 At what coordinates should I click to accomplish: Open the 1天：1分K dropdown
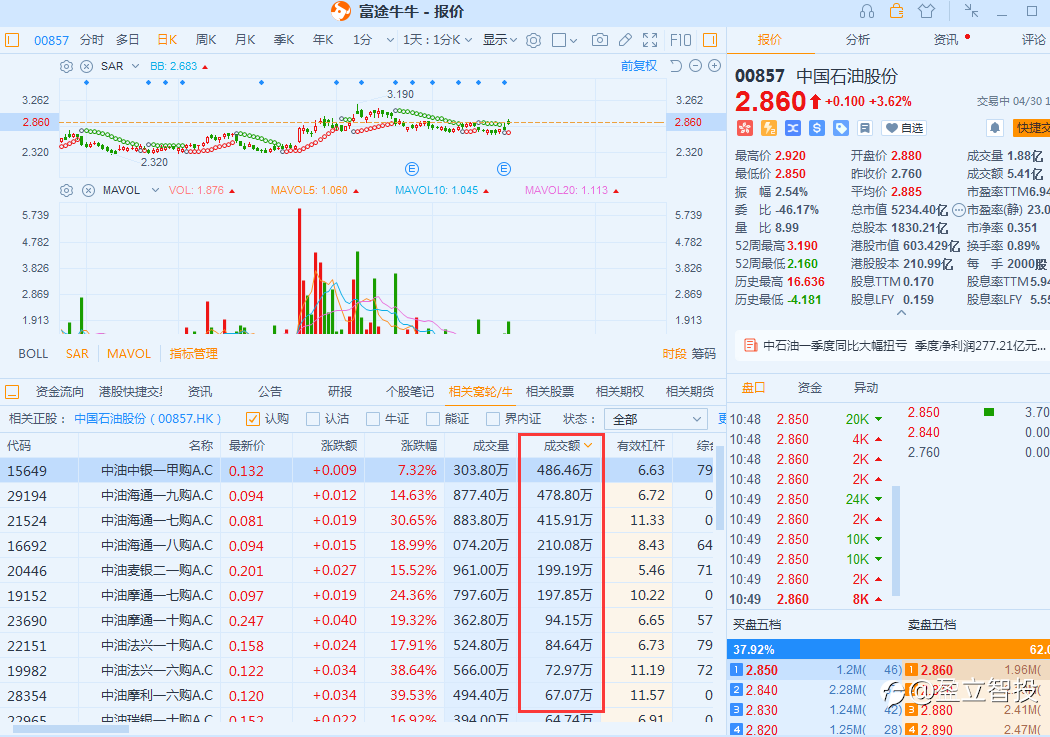coord(437,40)
